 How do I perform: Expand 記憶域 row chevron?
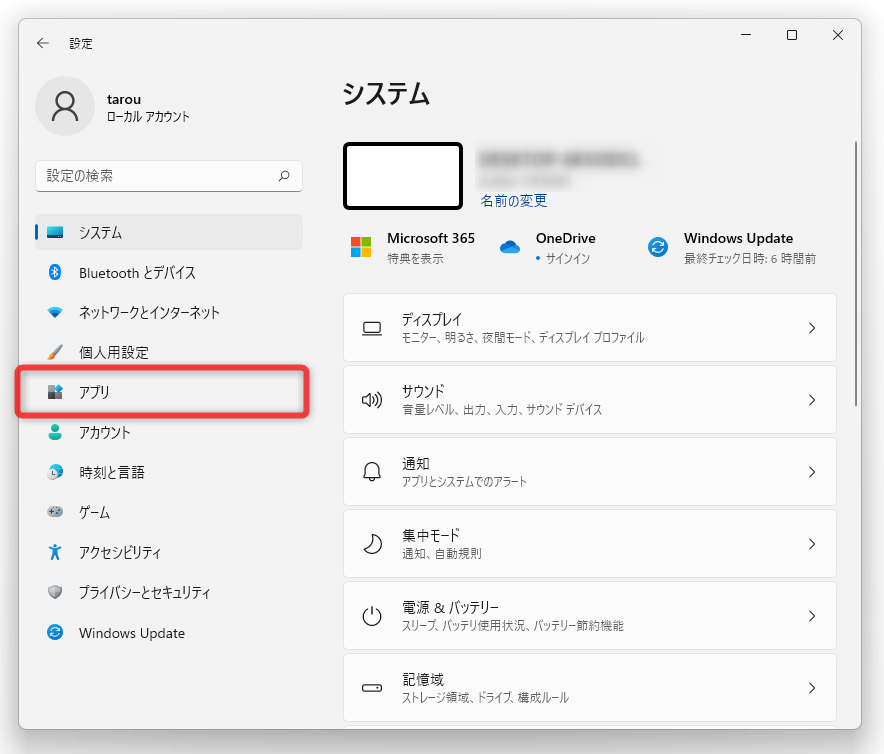click(x=812, y=688)
